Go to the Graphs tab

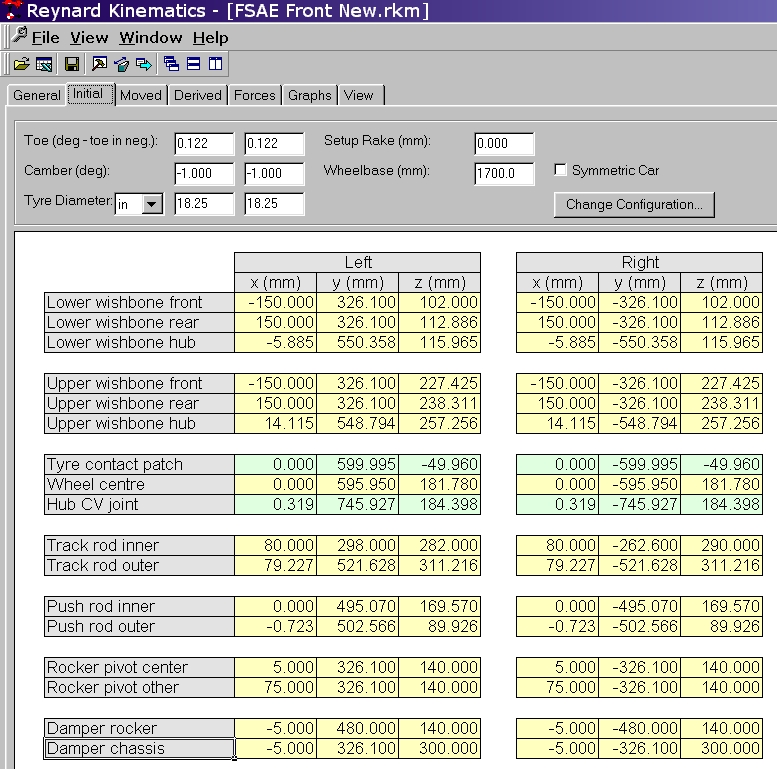[309, 95]
